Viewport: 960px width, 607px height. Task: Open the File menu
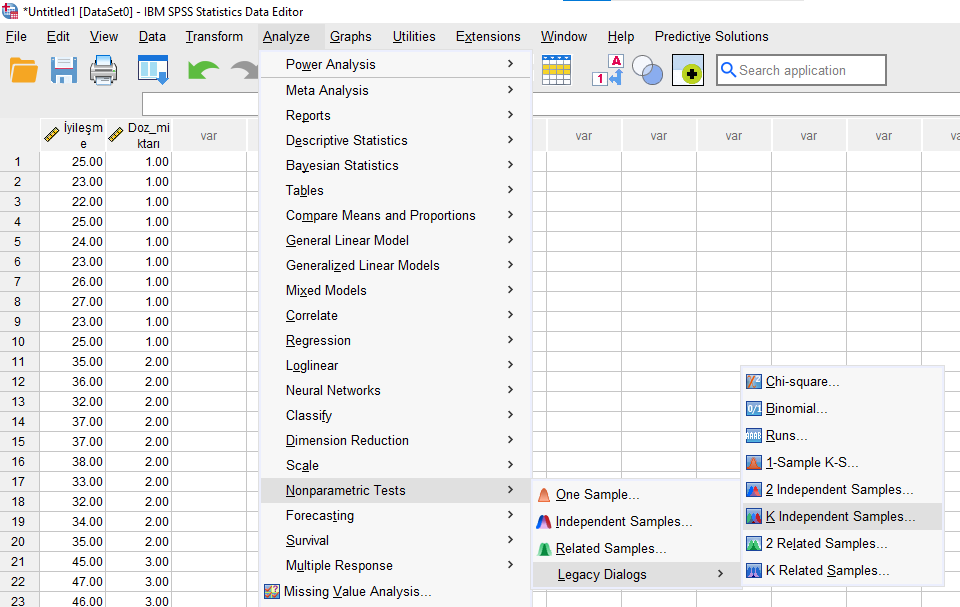tap(17, 37)
